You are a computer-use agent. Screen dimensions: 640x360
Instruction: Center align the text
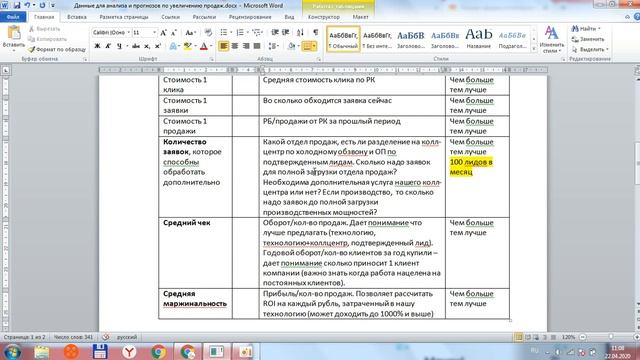tap(235, 46)
